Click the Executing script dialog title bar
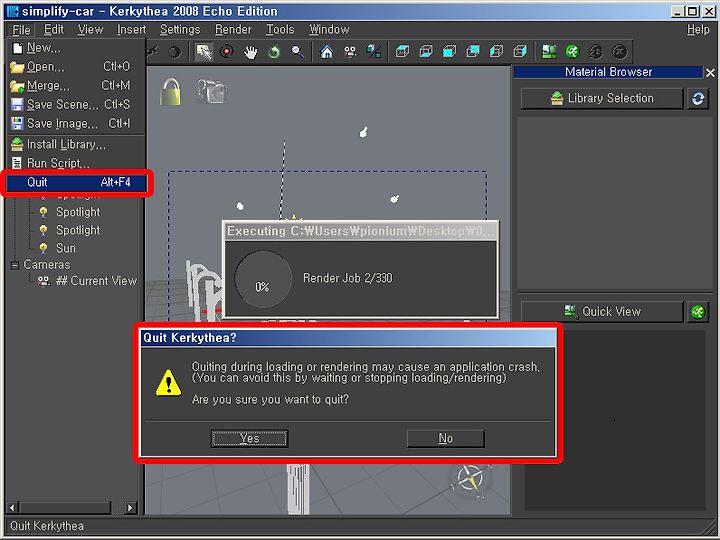 [x=361, y=231]
